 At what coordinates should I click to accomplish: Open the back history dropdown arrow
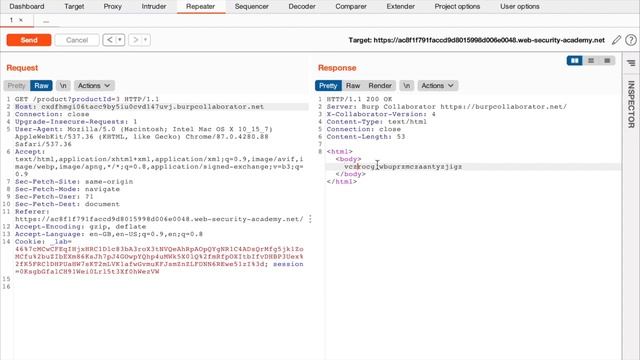[x=120, y=40]
